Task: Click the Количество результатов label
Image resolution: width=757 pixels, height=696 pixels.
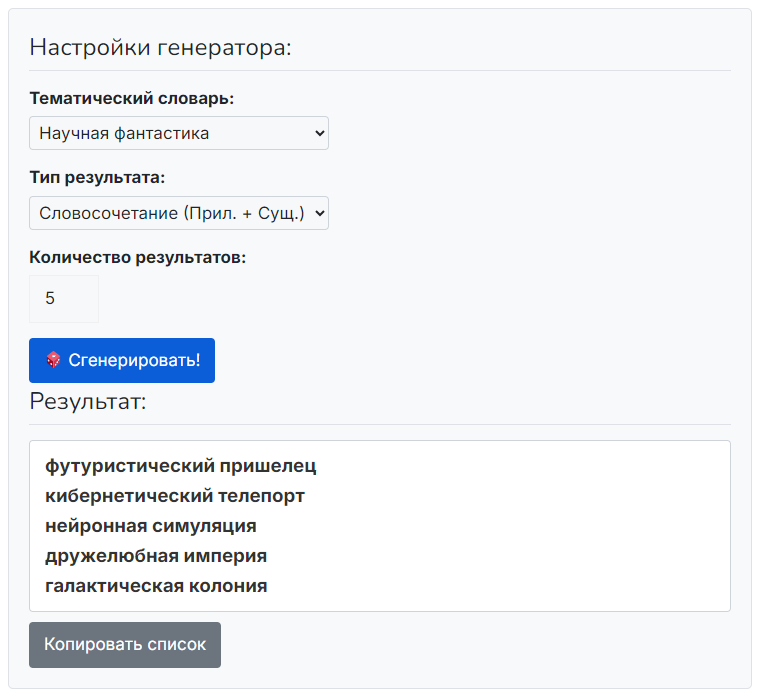Action: coord(138,257)
